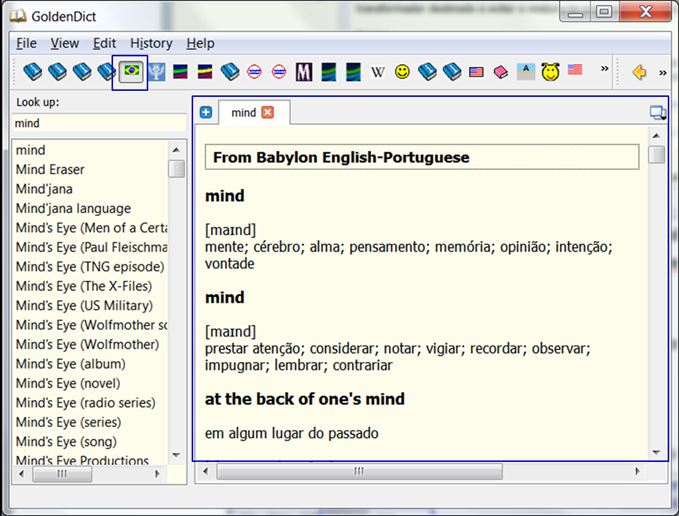Click article horizontal scrollbar left arrow
This screenshot has width=679, height=516.
pos(205,471)
